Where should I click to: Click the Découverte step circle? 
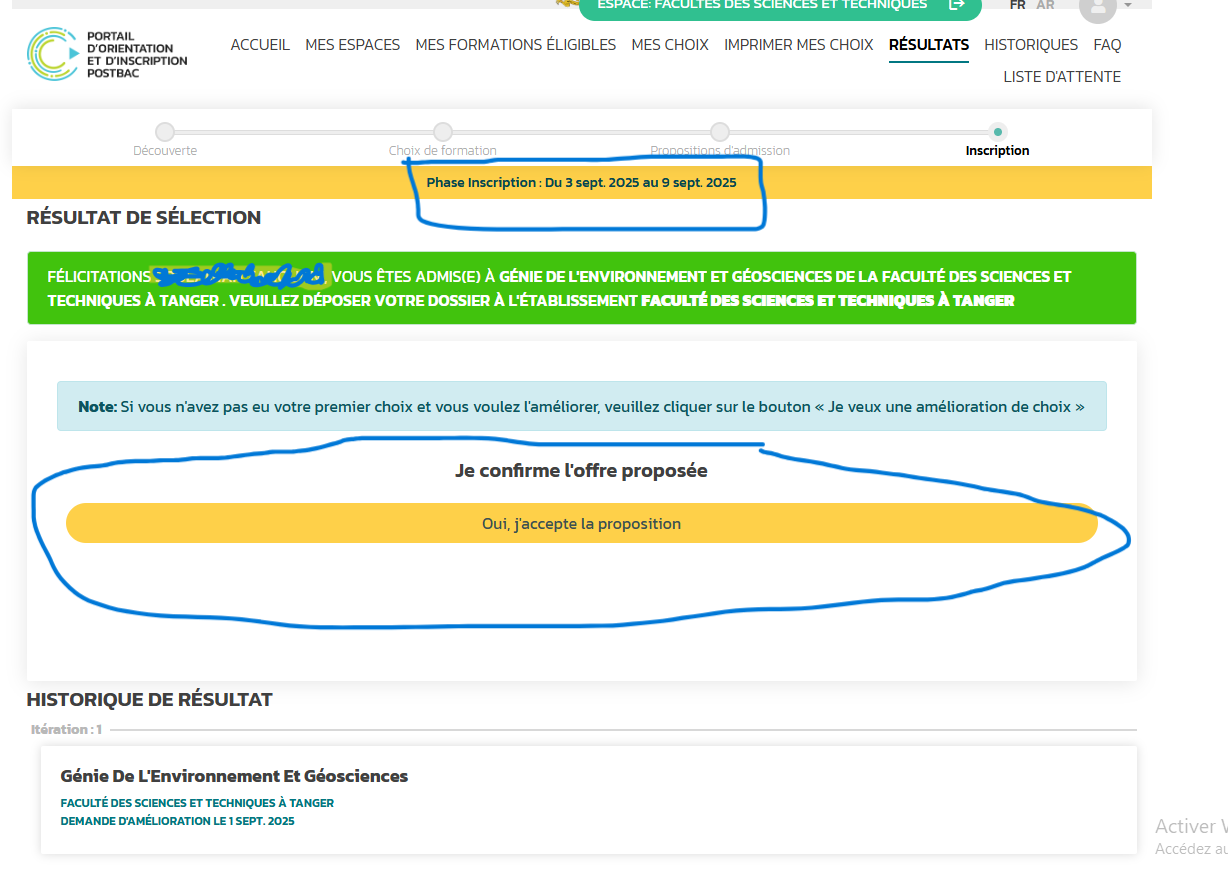[165, 132]
